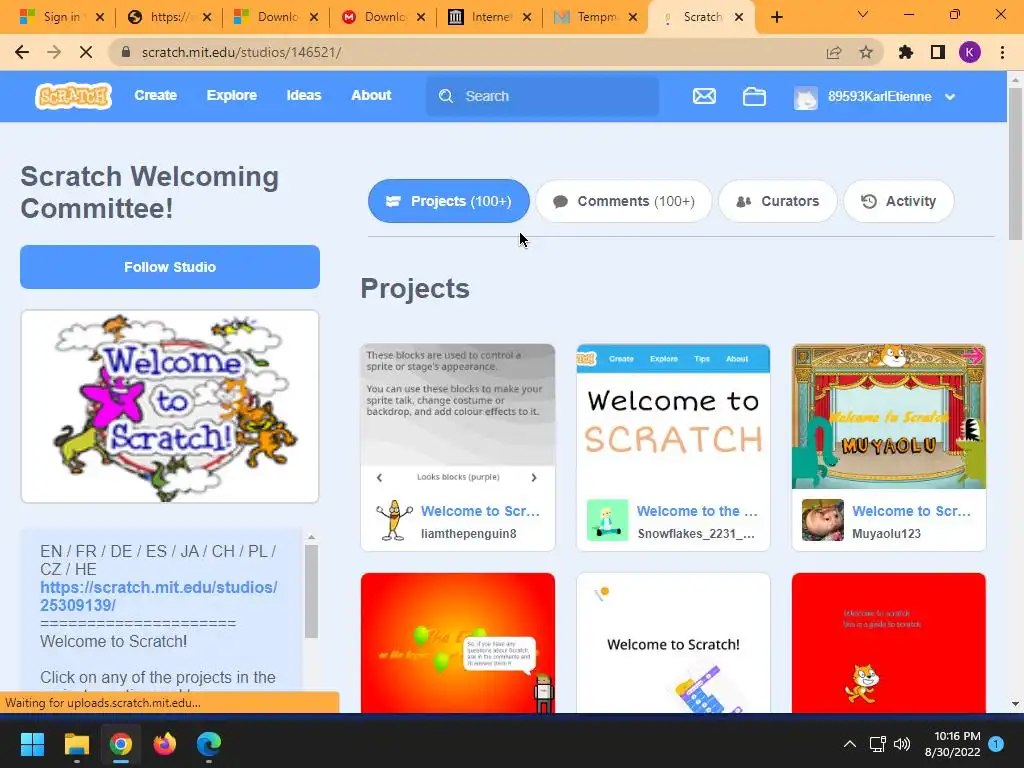This screenshot has height=768, width=1024.
Task: Visit the Snowflakes_2231_... username link
Action: [696, 534]
